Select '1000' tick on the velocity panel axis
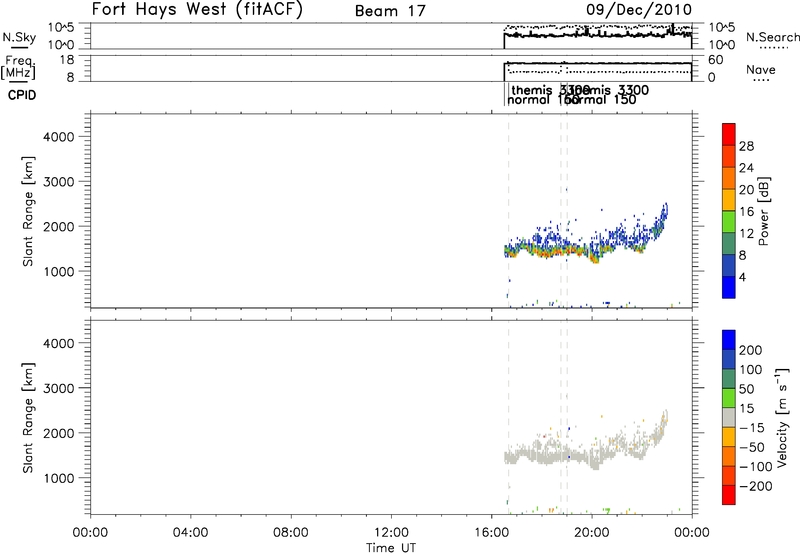Image resolution: width=800 pixels, height=554 pixels. [58, 478]
